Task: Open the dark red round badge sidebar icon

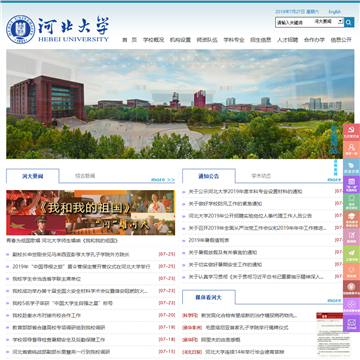Action: pyautogui.click(x=351, y=288)
